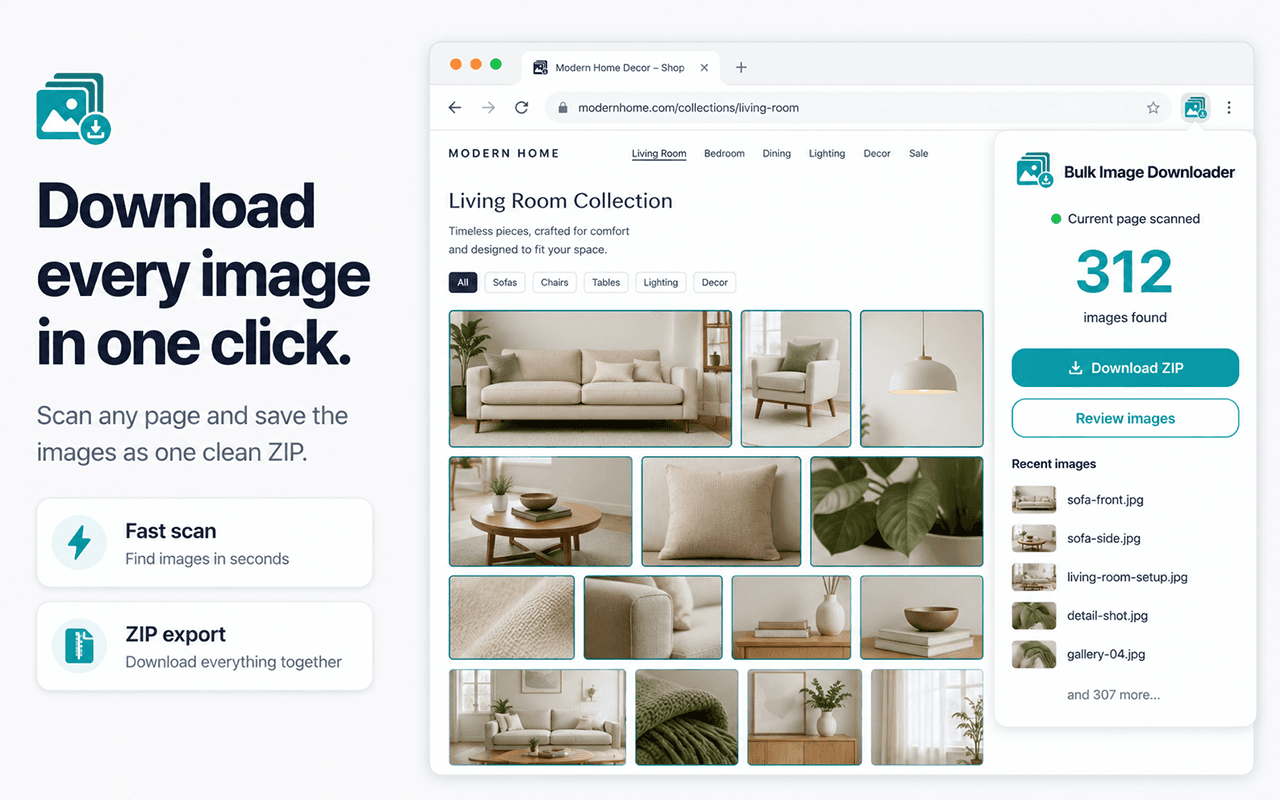Reload the page with the refresh icon

pos(521,107)
